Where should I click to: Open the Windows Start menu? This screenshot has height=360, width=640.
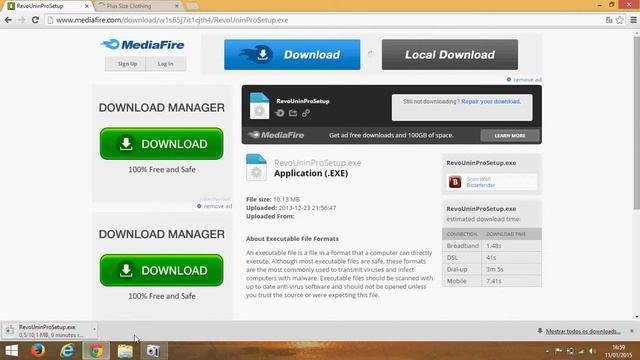coord(11,351)
